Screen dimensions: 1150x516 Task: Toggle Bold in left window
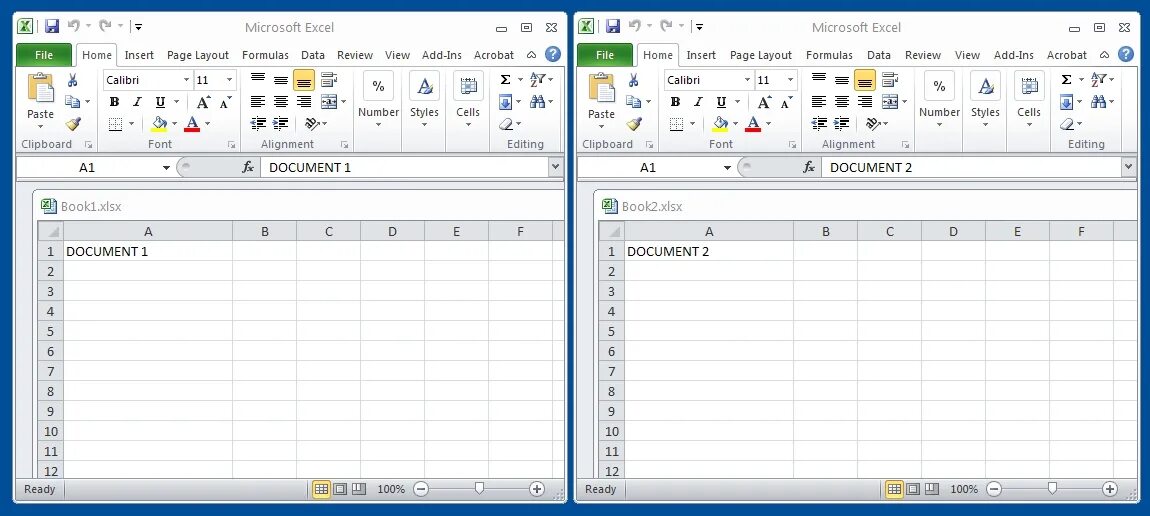pos(114,102)
